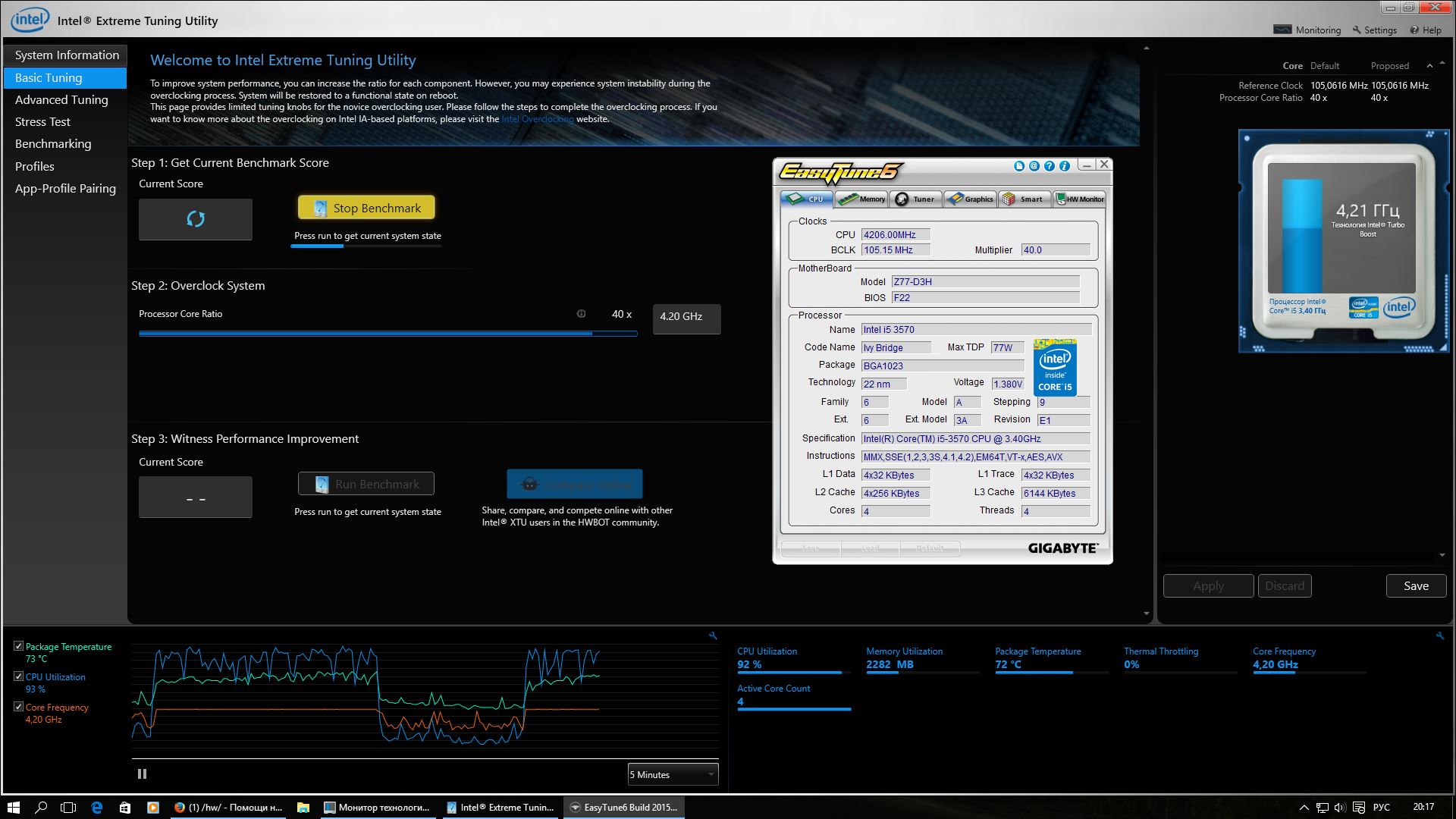The height and width of the screenshot is (819, 1456).
Task: Click the EasyTune6 info icon
Action: 1065,166
